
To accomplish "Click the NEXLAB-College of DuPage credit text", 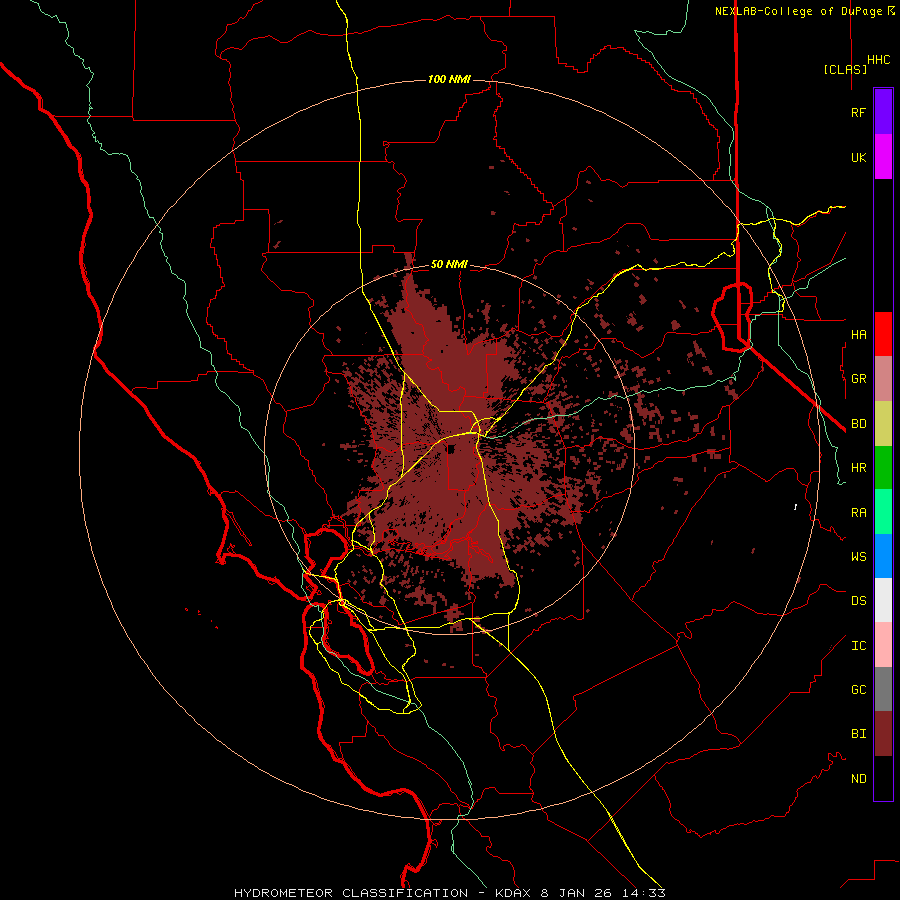I will pos(798,11).
